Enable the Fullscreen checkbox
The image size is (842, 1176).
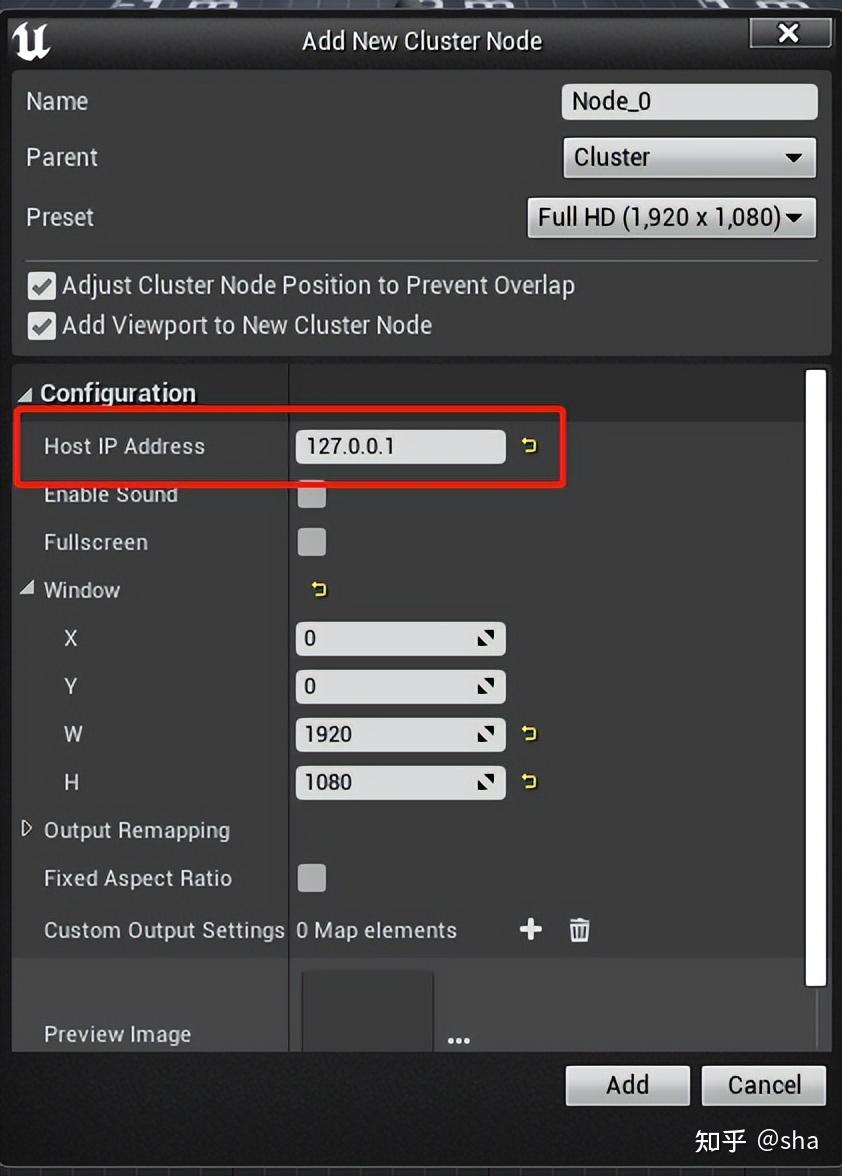pos(312,542)
